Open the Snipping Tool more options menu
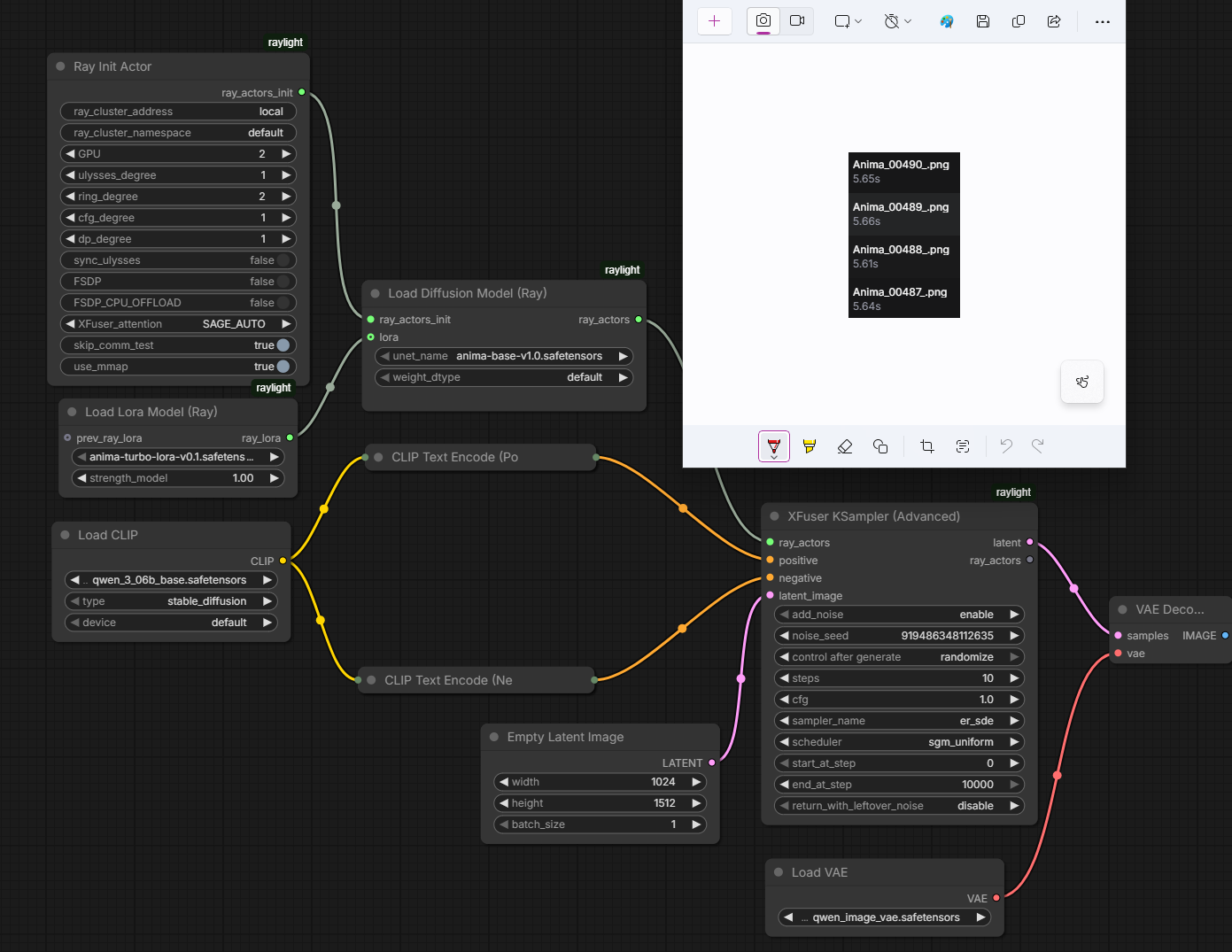 [x=1103, y=21]
